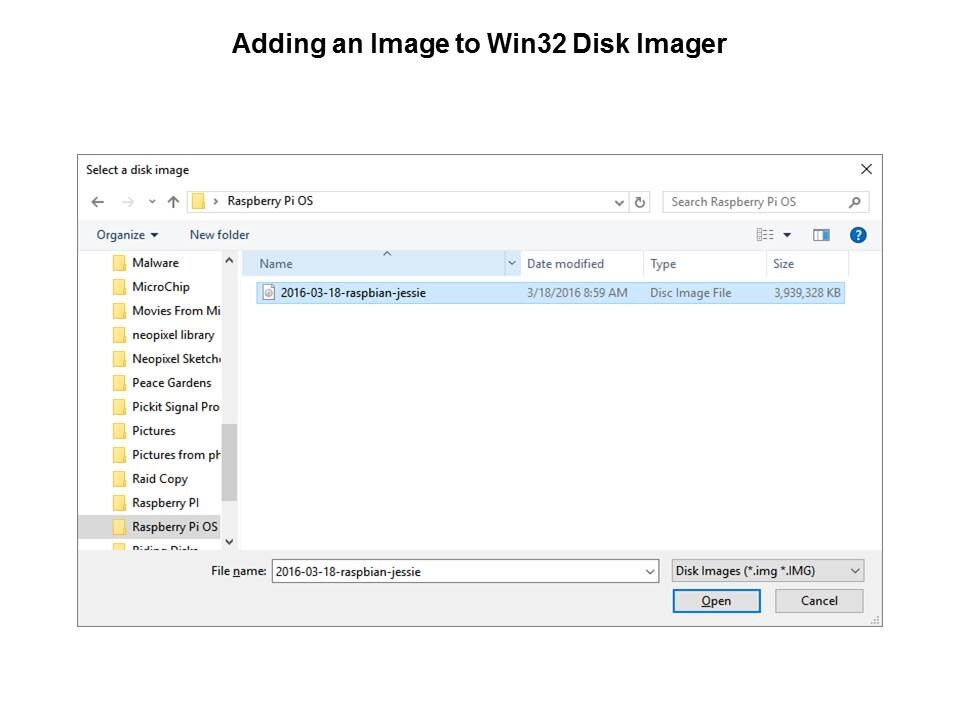The height and width of the screenshot is (720, 960).
Task: Select the Pictures folder in tree
Action: tap(153, 431)
